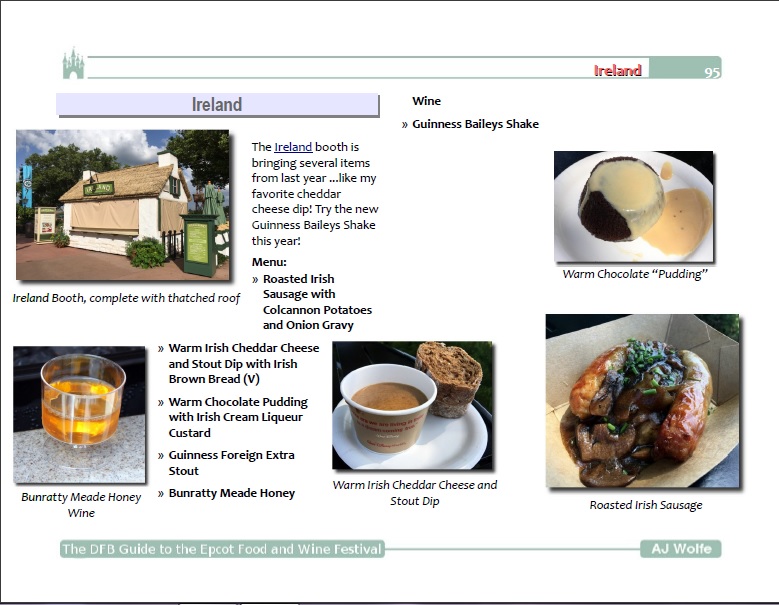The image size is (779, 605).
Task: Click the 'Roasted Irish Sausage' photo caption
Action: pos(645,505)
